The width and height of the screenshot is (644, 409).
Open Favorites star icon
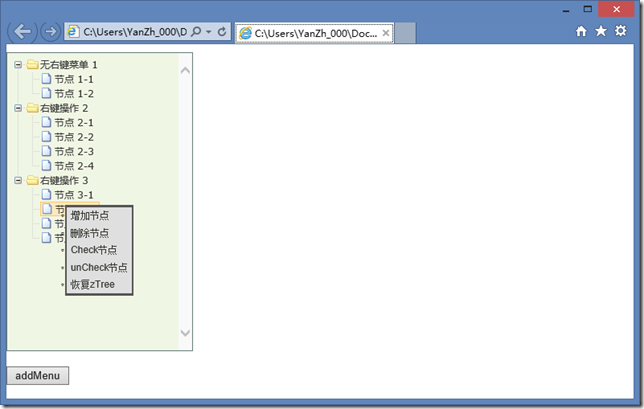click(x=601, y=31)
